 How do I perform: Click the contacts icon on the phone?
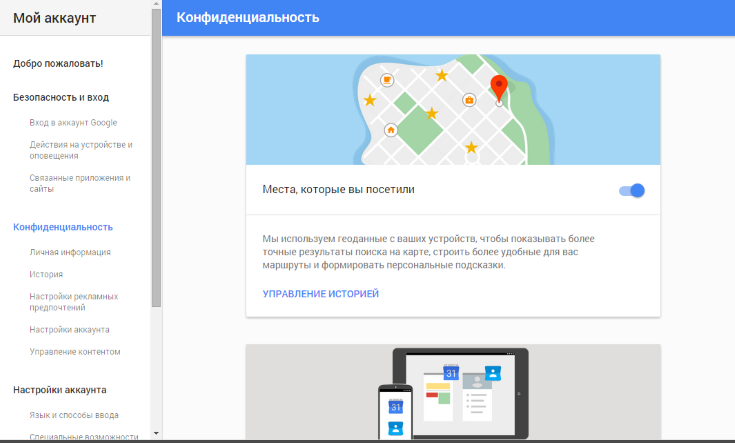point(396,428)
